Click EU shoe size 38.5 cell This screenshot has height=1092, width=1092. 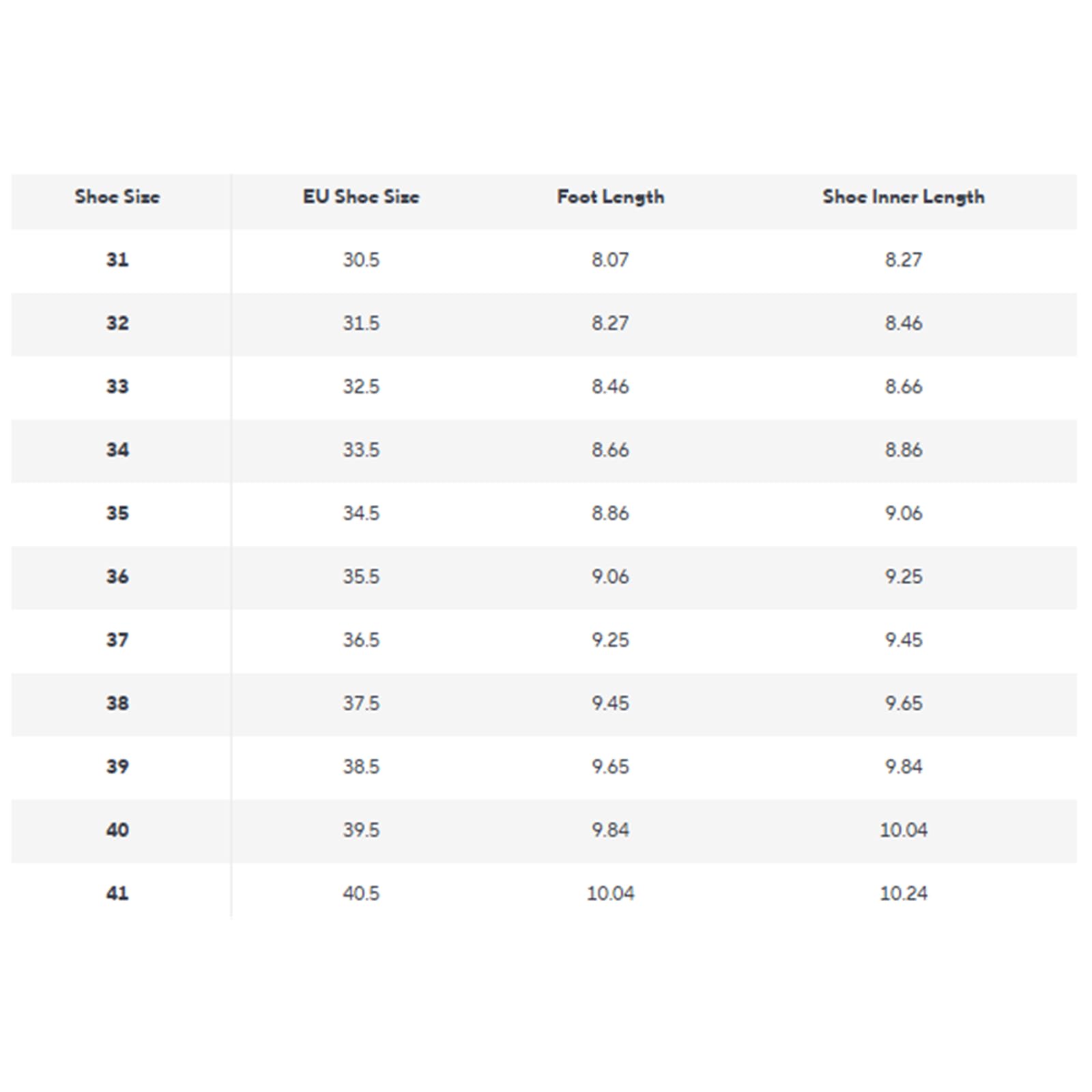pos(361,766)
